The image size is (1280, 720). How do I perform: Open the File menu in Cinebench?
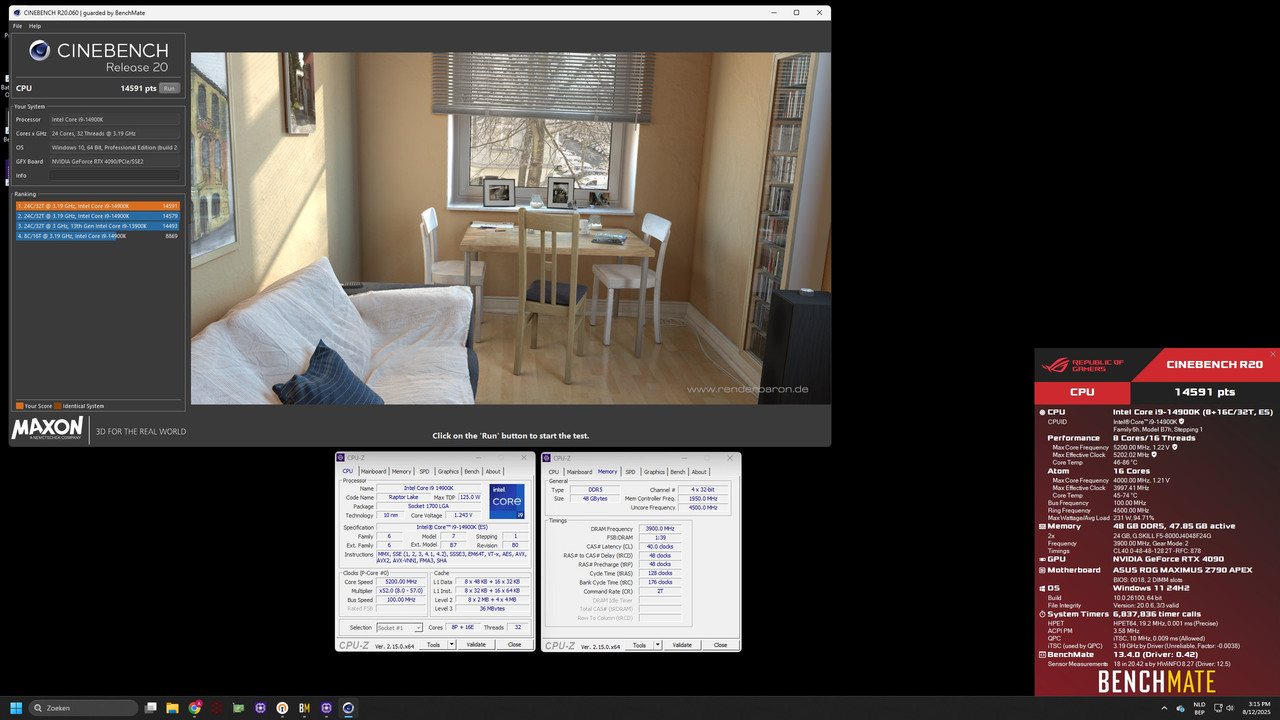(x=17, y=26)
